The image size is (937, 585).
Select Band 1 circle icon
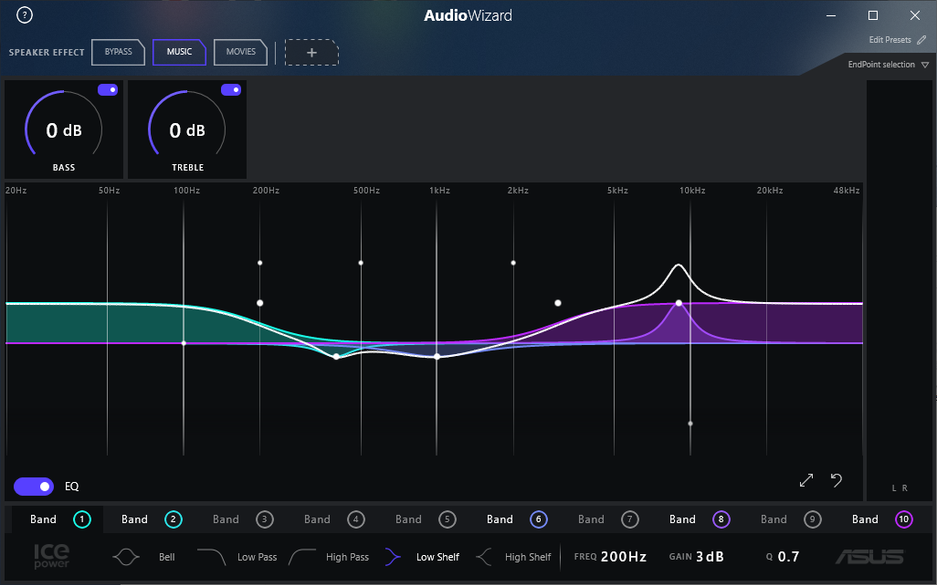click(x=82, y=519)
